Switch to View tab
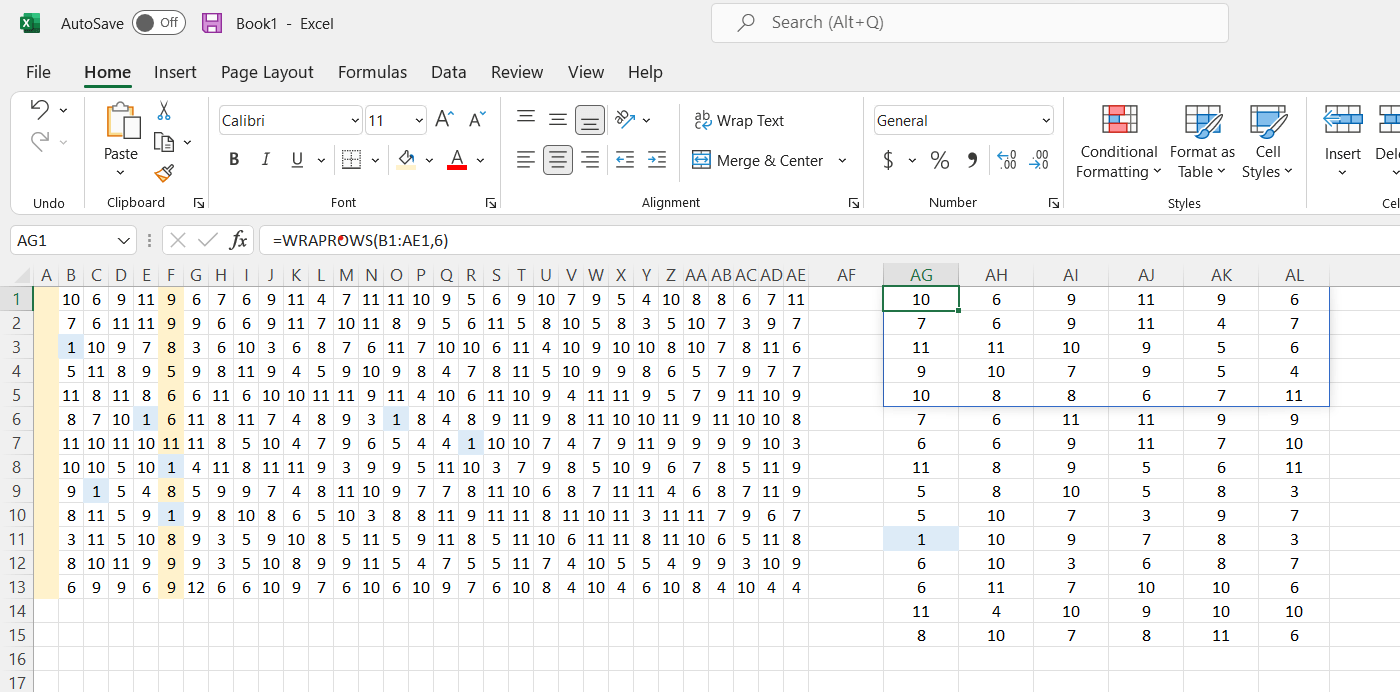This screenshot has width=1400, height=692. pyautogui.click(x=586, y=72)
